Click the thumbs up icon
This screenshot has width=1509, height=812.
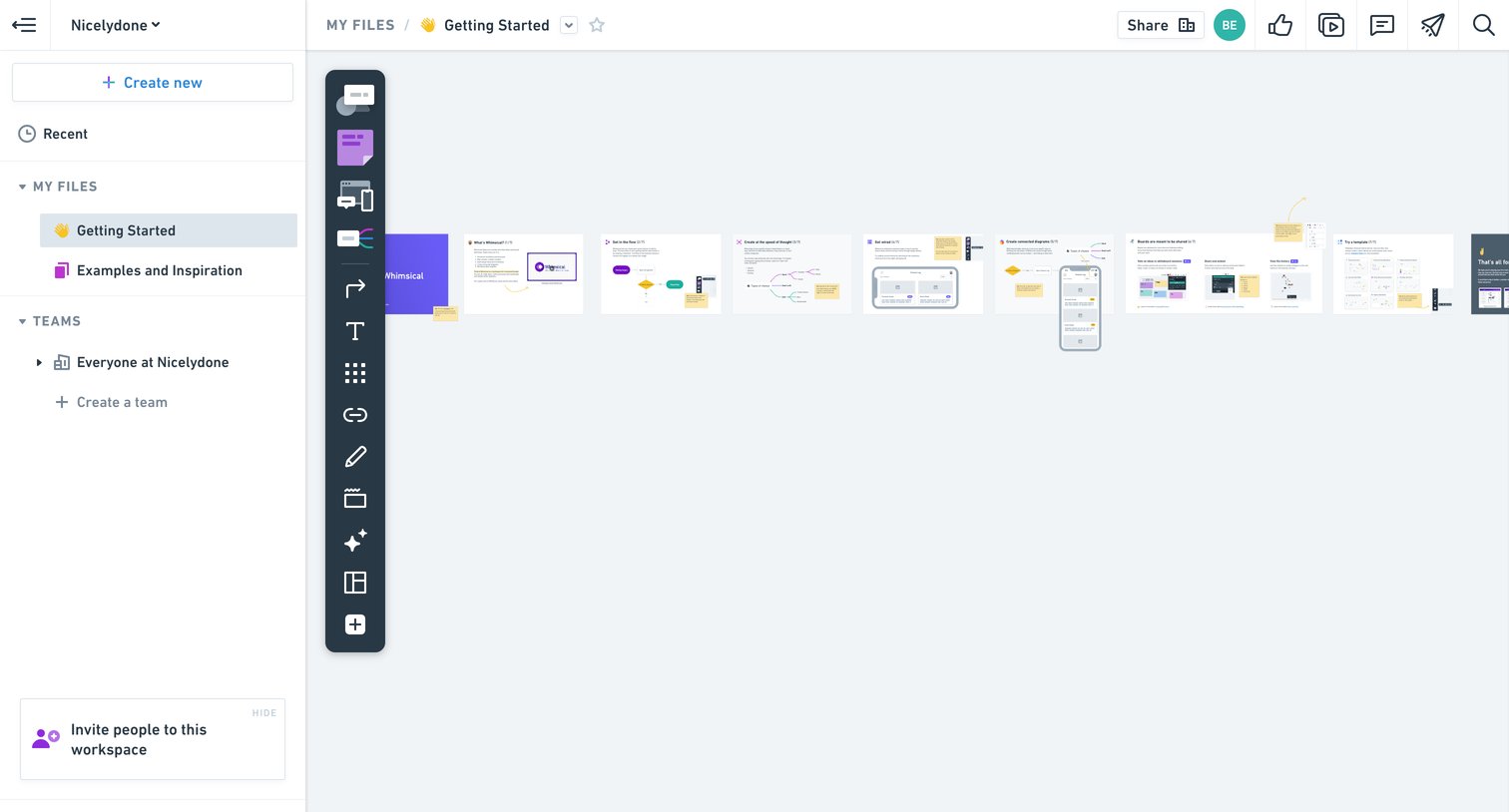point(1280,25)
